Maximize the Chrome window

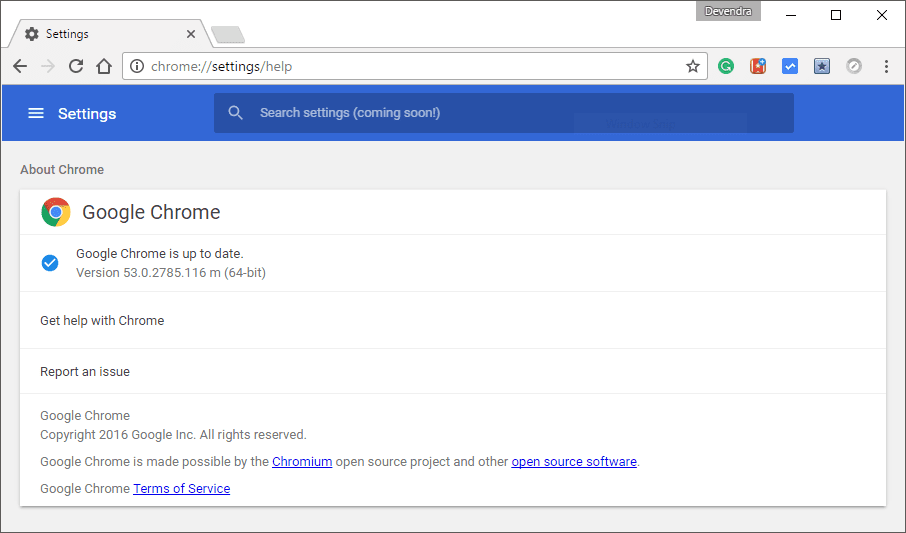click(x=836, y=15)
